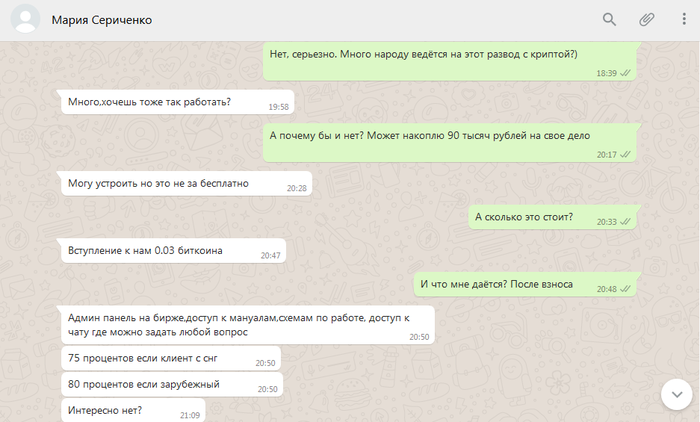This screenshot has height=422, width=700.
Task: Click the "Интересно нет?" message bubble
Action: coord(133,410)
